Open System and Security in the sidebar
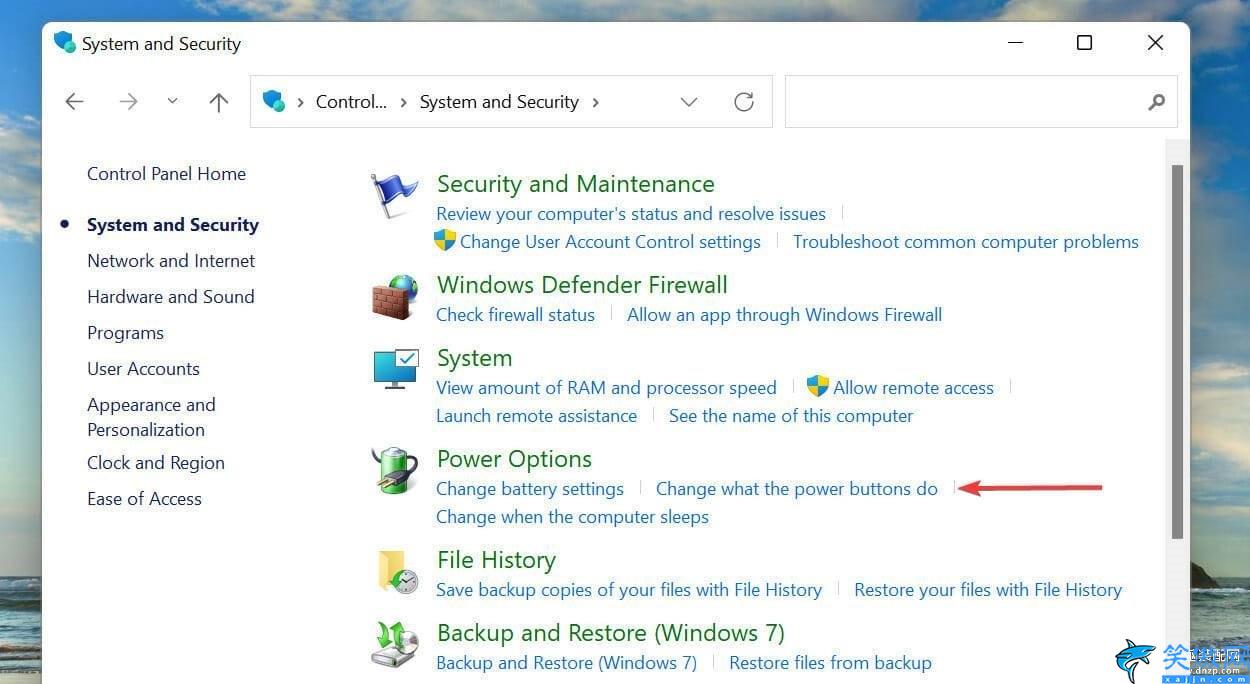 173,225
